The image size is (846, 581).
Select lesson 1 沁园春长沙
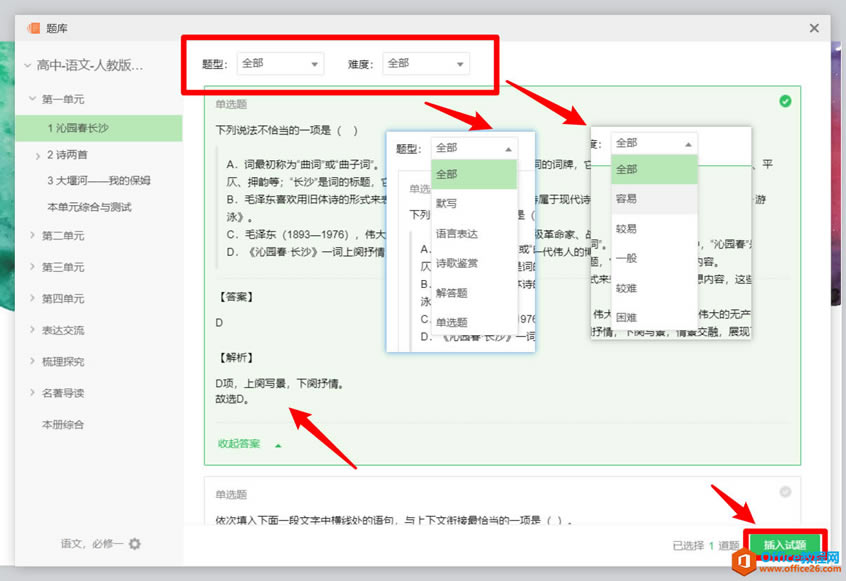click(99, 128)
